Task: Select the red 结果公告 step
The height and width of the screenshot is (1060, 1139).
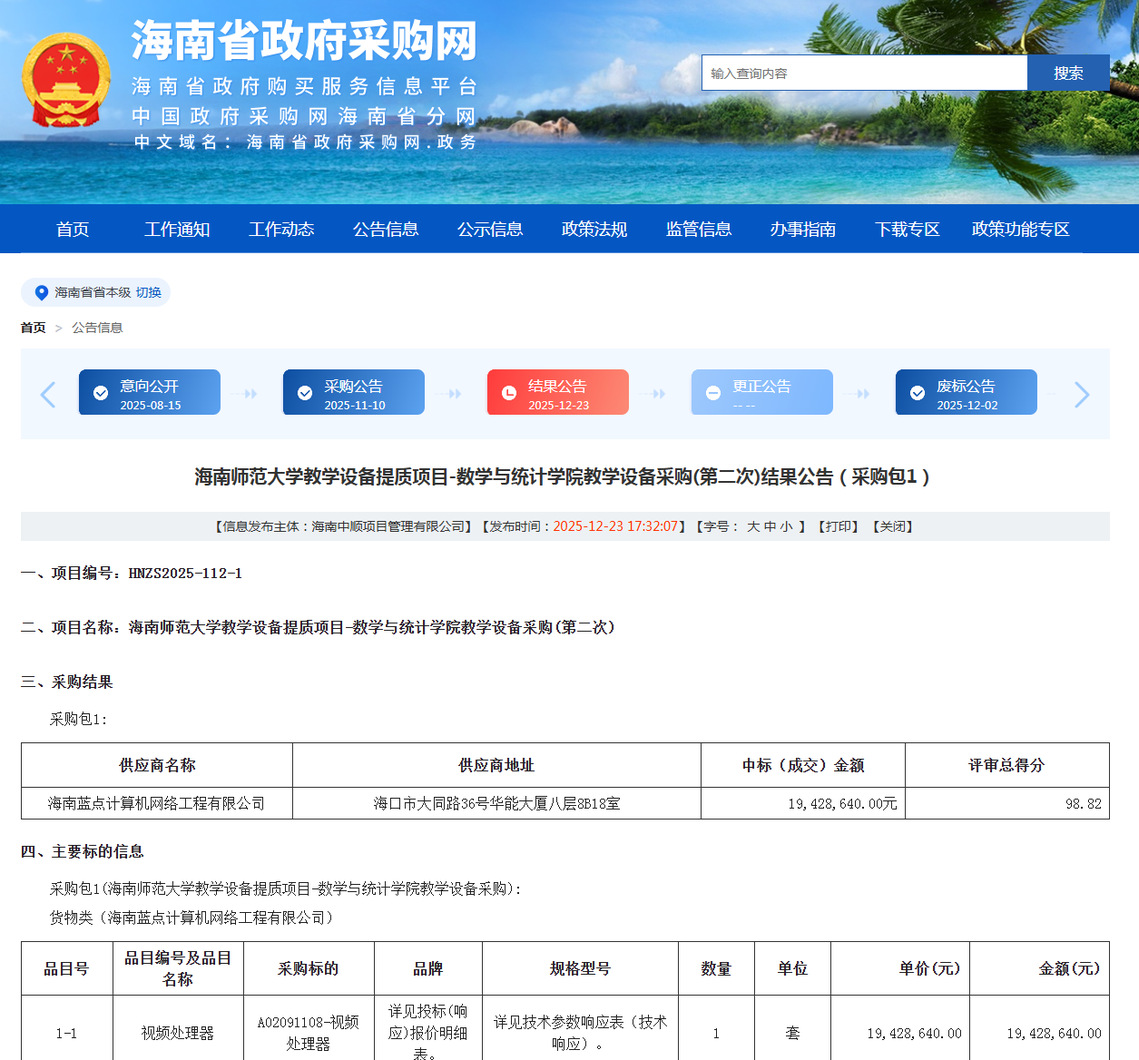Action: (x=557, y=393)
